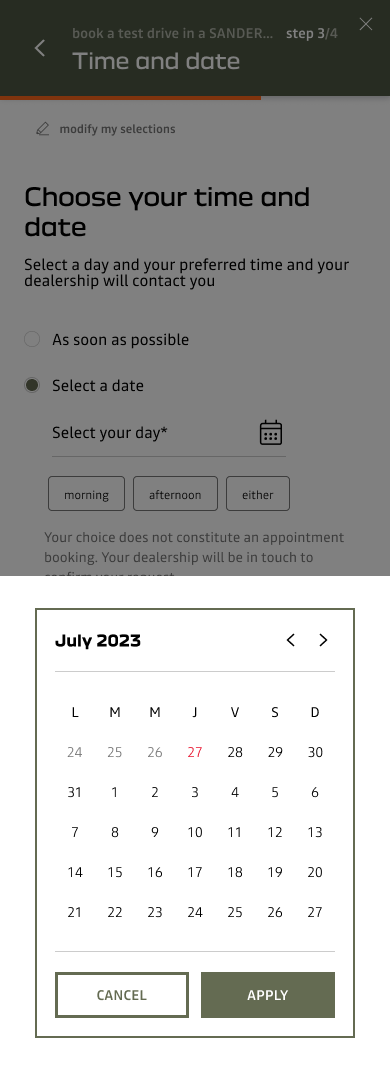Choose the 'either' time preference
The width and height of the screenshot is (390, 1070).
tap(258, 494)
